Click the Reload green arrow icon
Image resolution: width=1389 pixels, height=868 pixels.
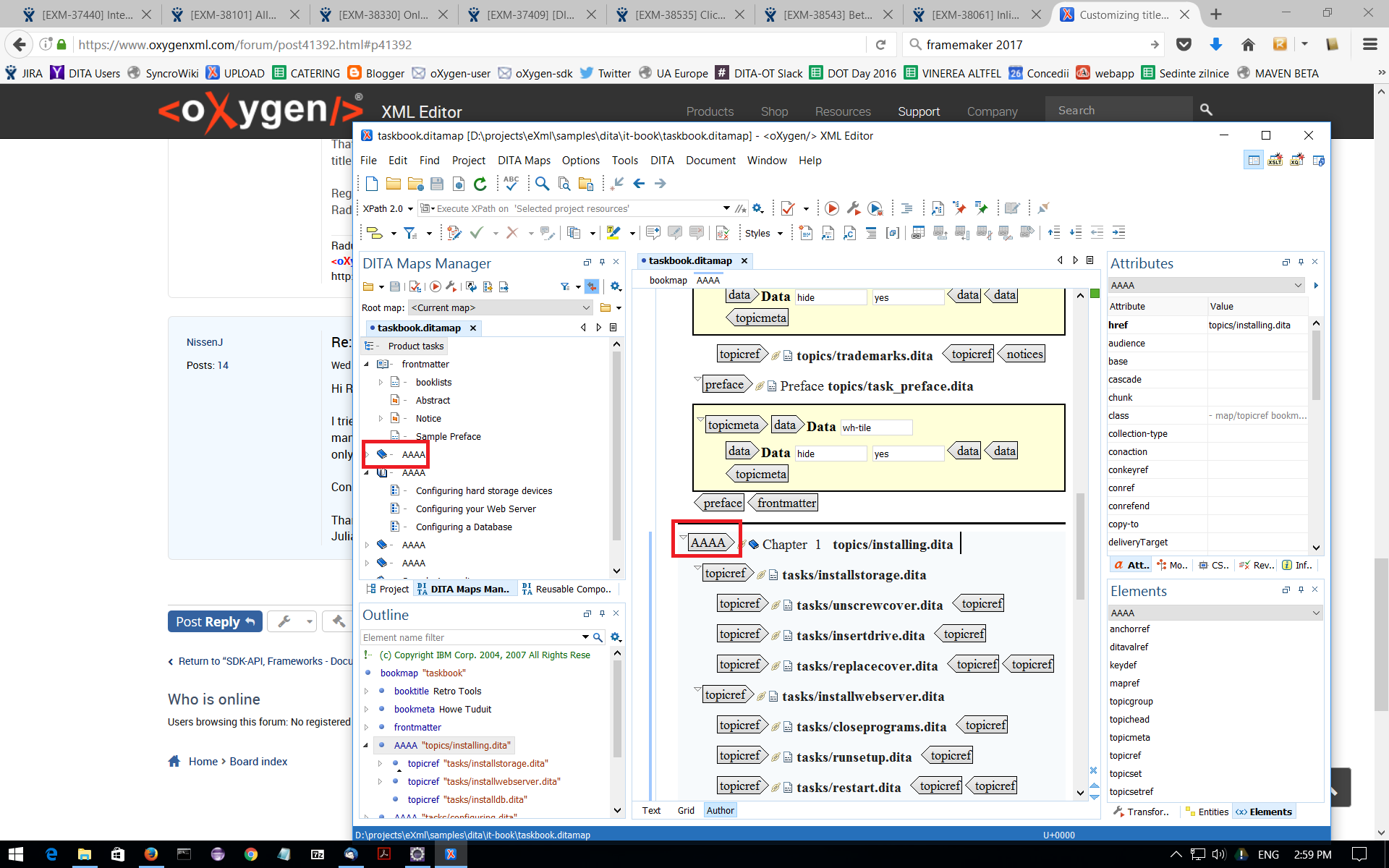480,184
